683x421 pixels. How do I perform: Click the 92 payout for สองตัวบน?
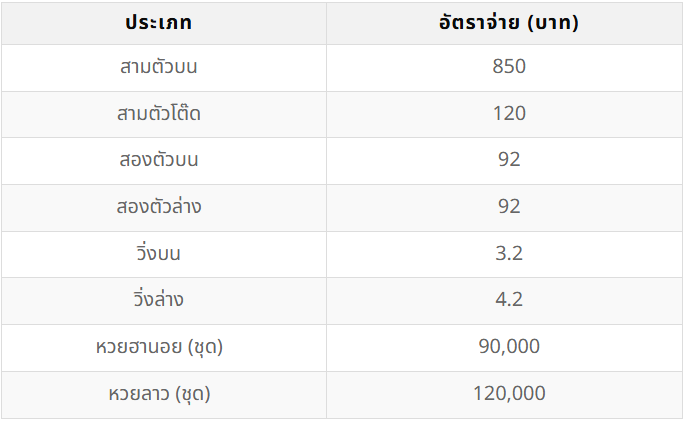(x=508, y=160)
